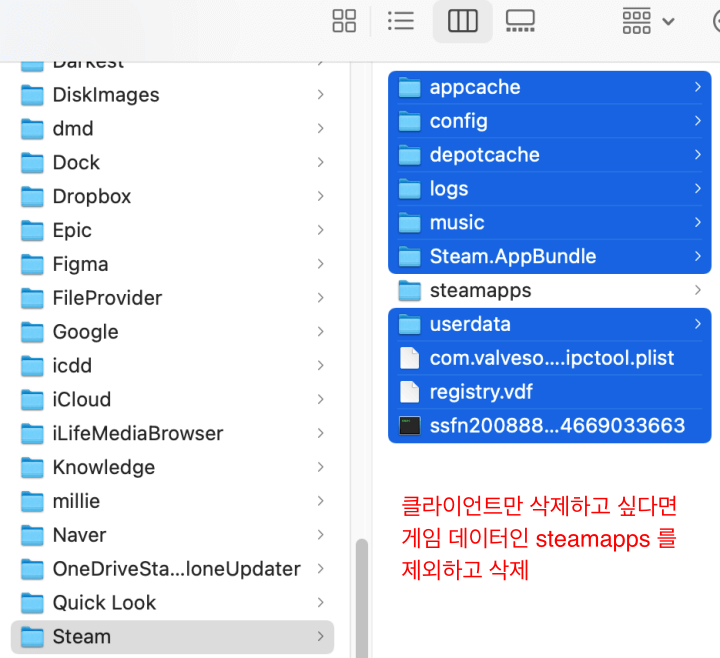Select the depotcache folder name
The height and width of the screenshot is (658, 720).
[484, 155]
